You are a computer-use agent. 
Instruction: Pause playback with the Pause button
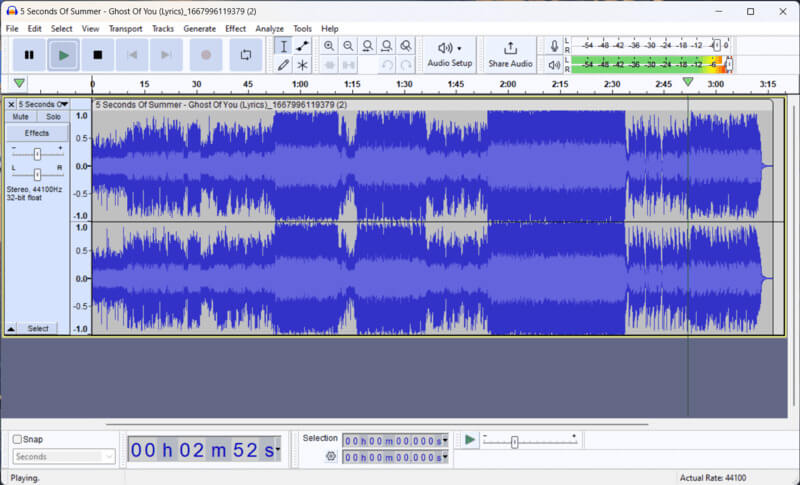point(29,55)
